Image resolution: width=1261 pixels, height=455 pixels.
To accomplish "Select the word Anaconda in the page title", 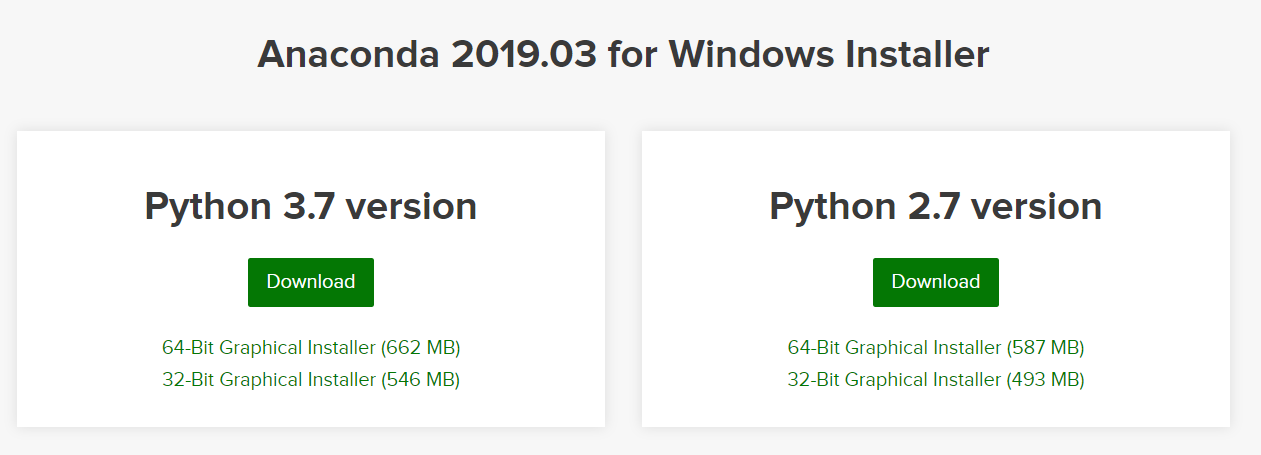I will (348, 54).
